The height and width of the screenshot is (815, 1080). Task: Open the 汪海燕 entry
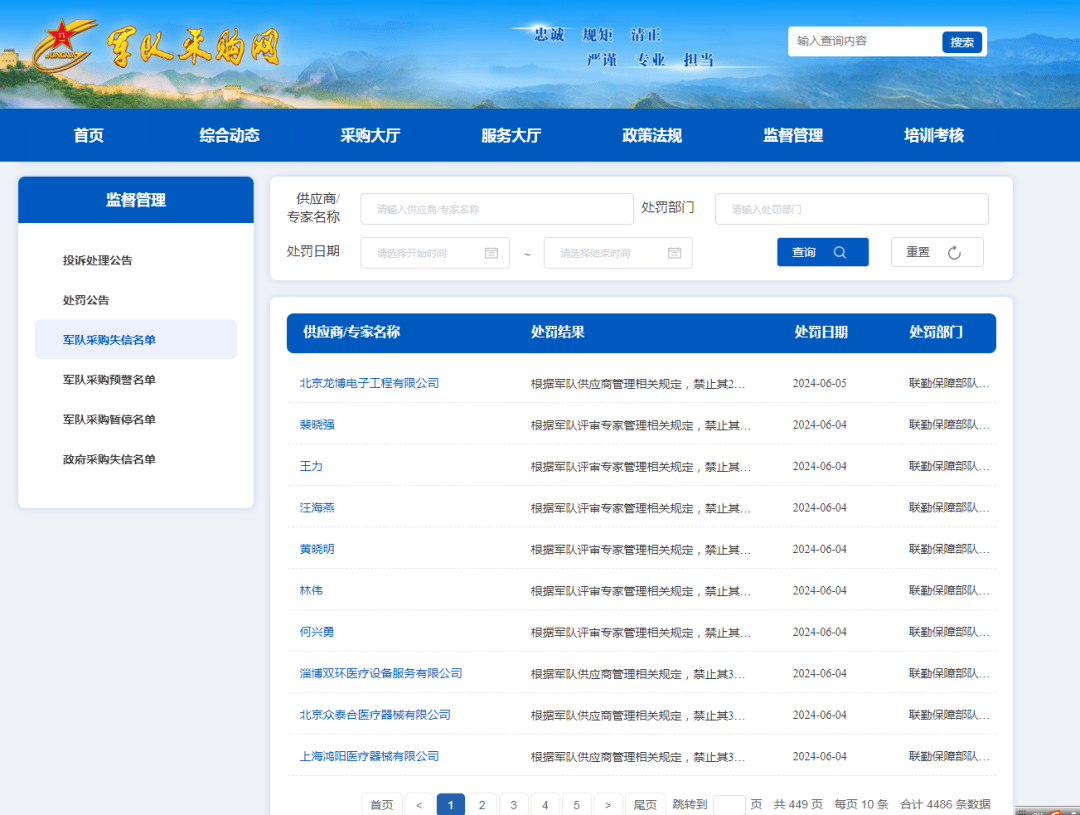[317, 508]
